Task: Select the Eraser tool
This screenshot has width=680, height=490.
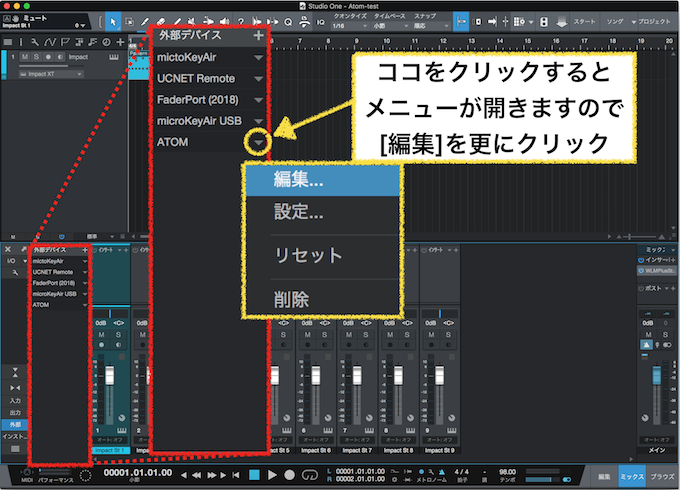Action: [x=161, y=22]
